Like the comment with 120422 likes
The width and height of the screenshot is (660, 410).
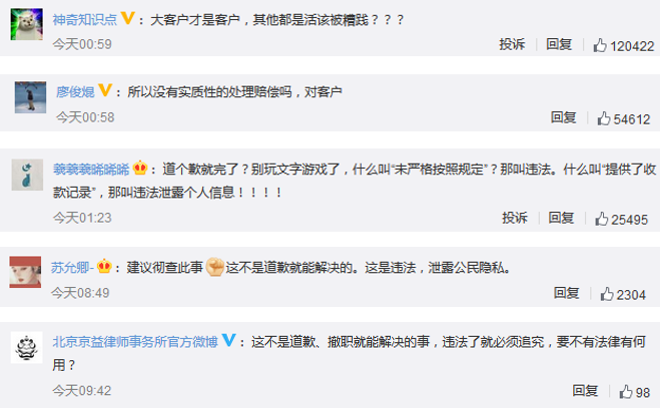[x=599, y=45]
